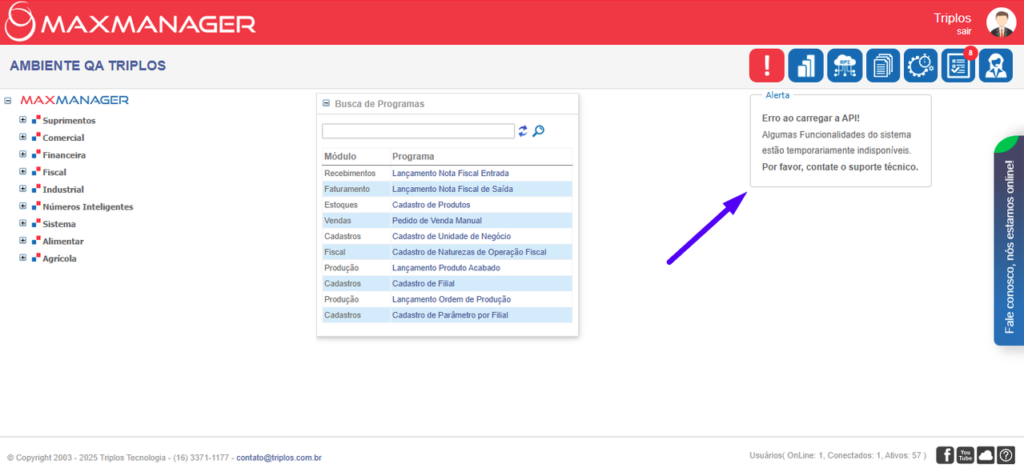Click the contato@triplos.com.br email link
This screenshot has height=468, width=1024.
coord(279,458)
